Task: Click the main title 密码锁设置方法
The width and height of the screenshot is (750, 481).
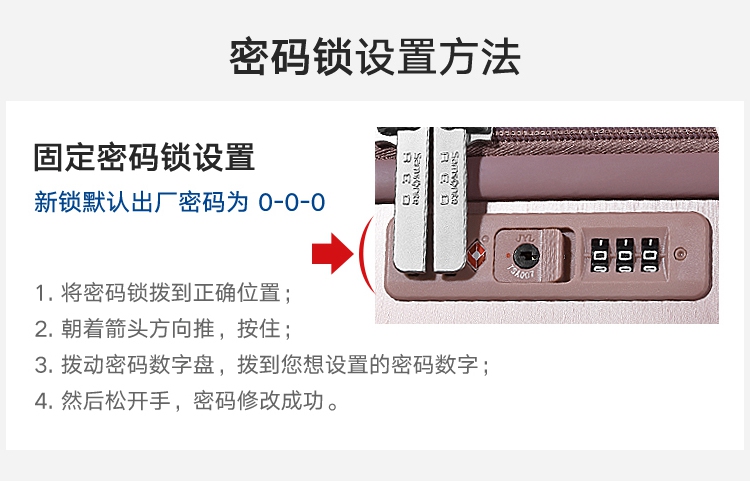Action: point(375,57)
